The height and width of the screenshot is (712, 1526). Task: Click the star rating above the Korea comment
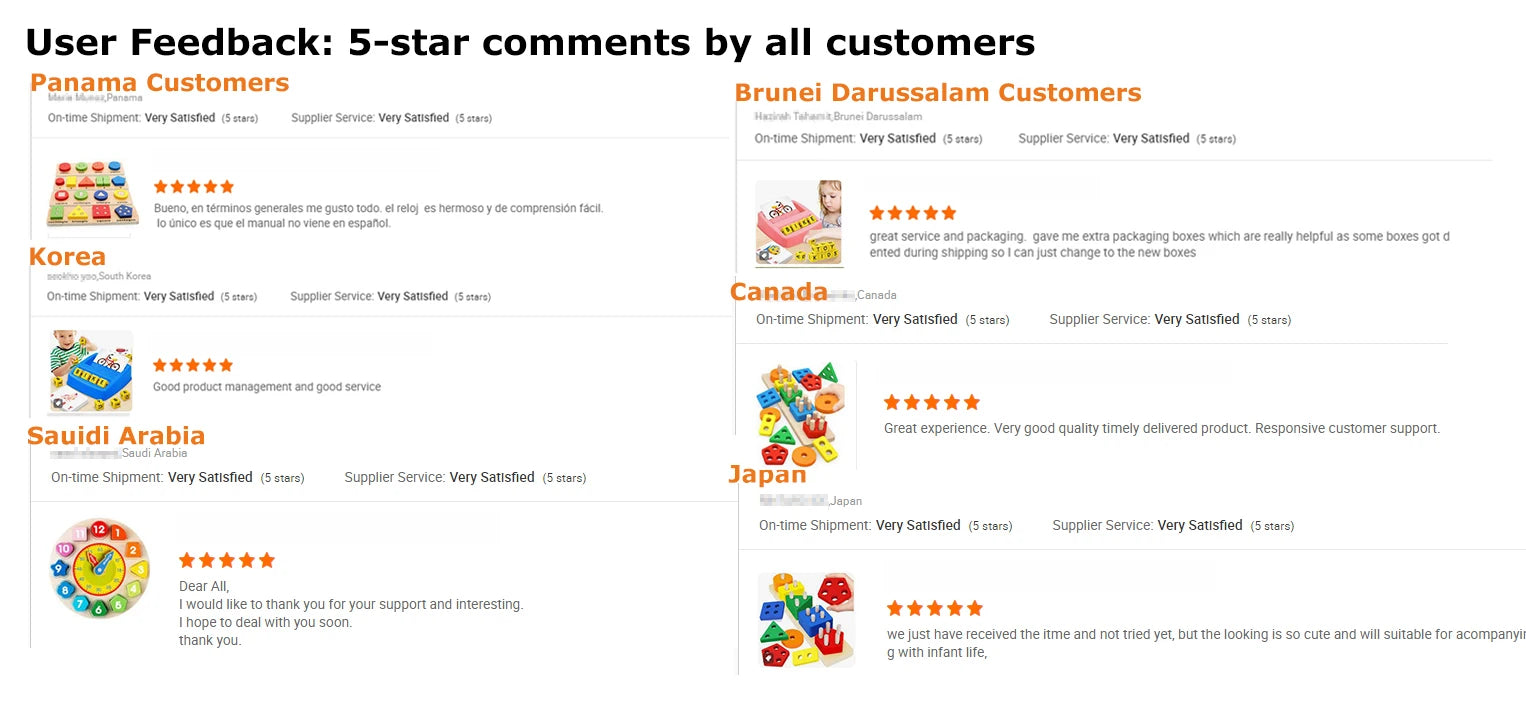pyautogui.click(x=193, y=366)
